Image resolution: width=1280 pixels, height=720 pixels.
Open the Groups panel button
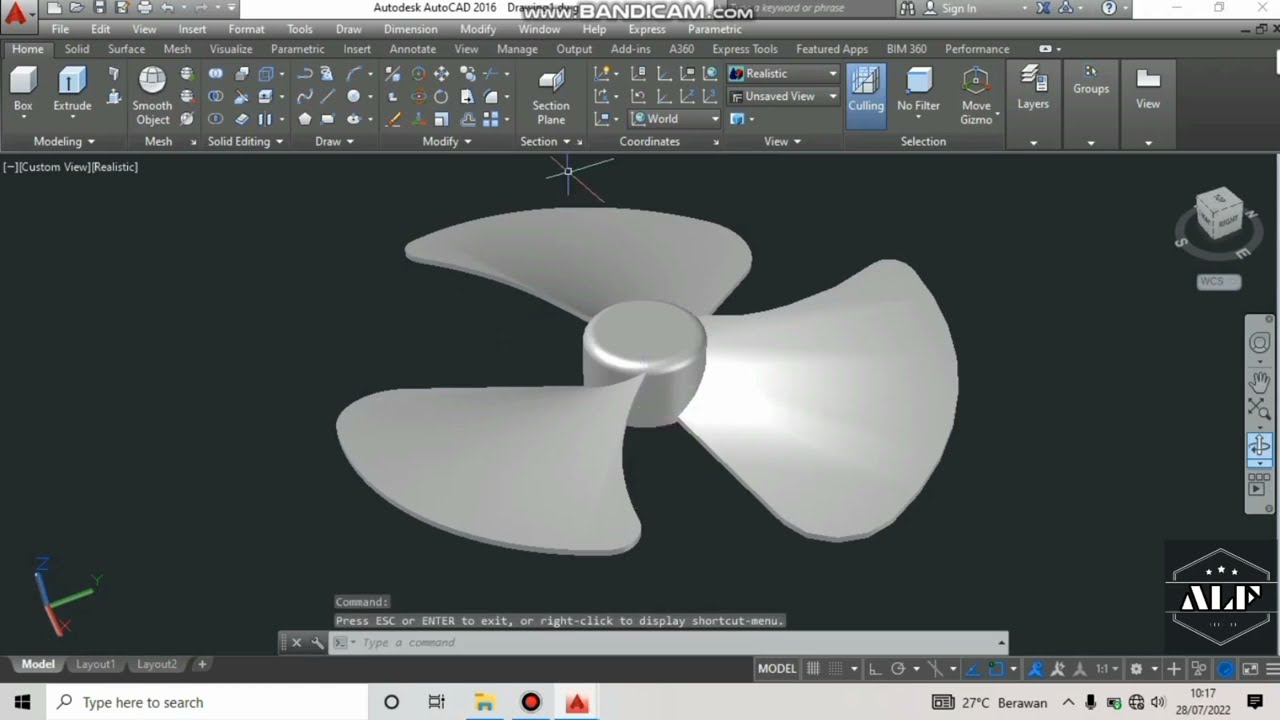click(1091, 82)
